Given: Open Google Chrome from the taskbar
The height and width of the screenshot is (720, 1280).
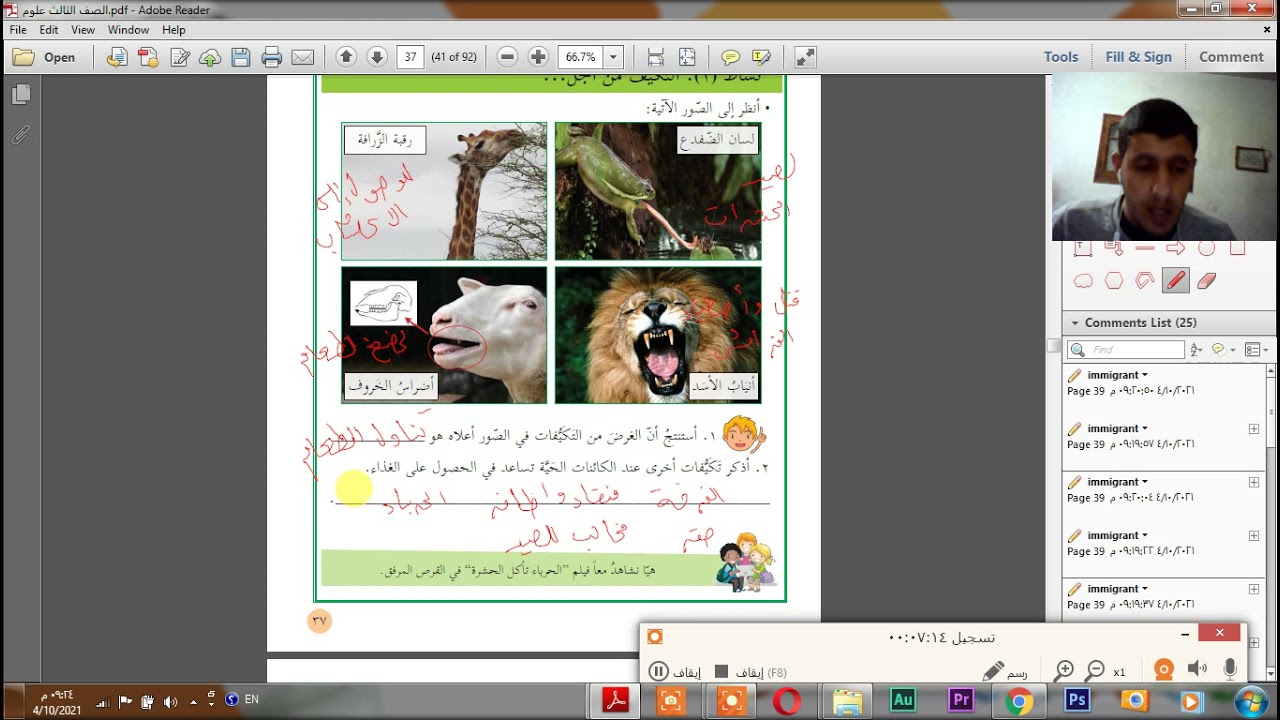Looking at the screenshot, I should point(1018,701).
